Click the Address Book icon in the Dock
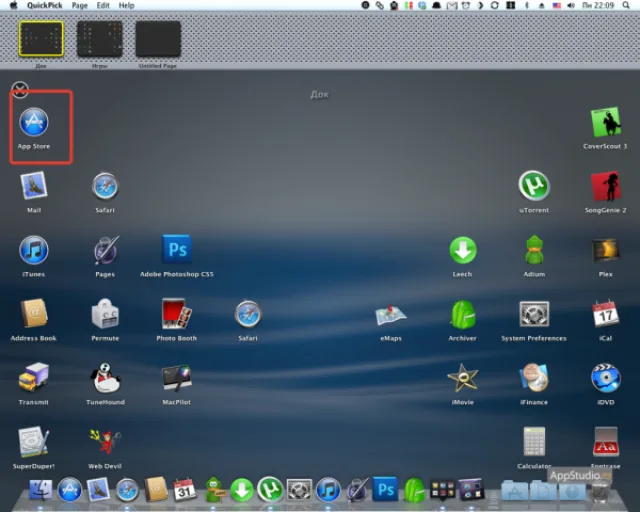Screen dimensions: 640x512 tap(156, 489)
